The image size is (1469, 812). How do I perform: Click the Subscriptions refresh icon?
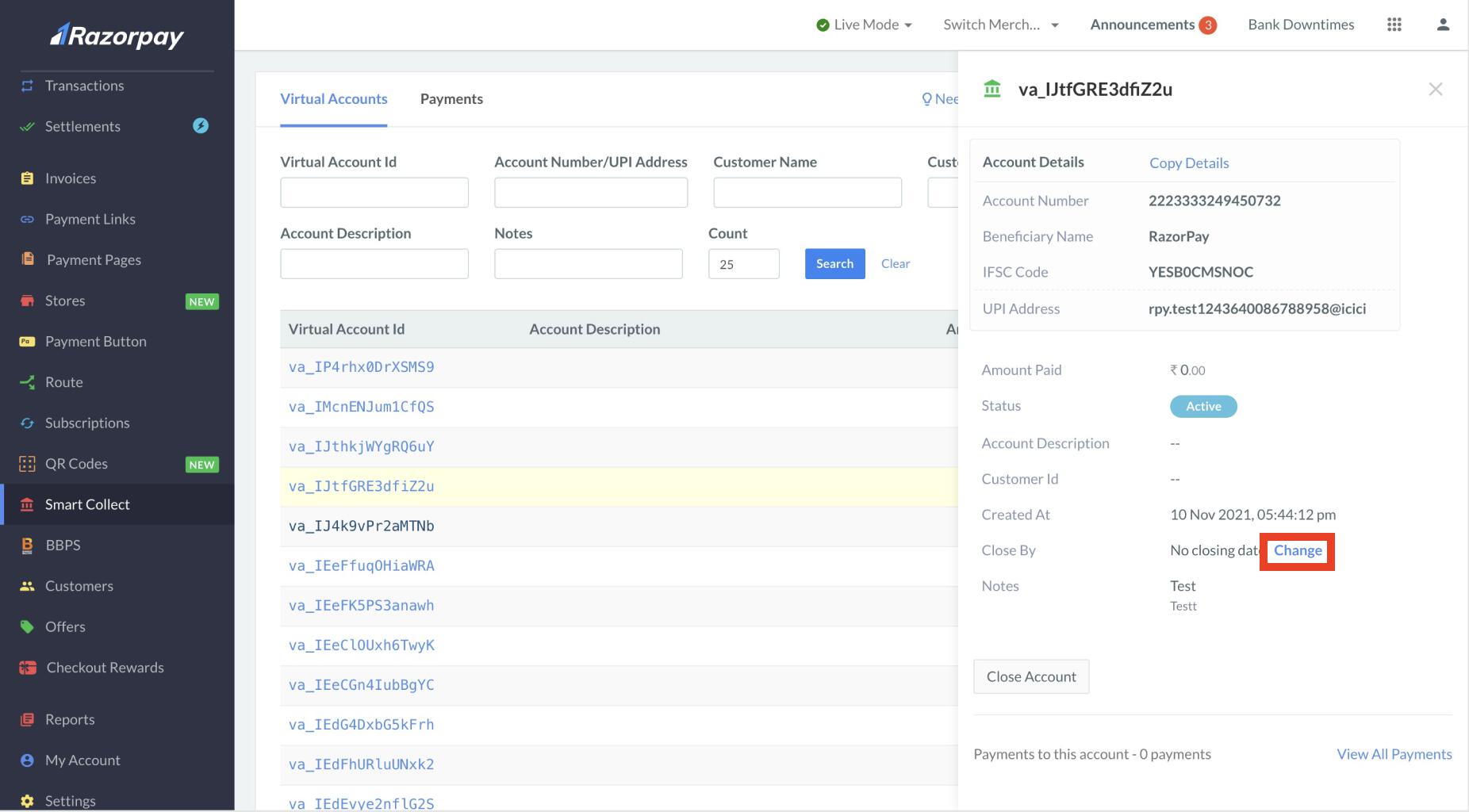(27, 423)
